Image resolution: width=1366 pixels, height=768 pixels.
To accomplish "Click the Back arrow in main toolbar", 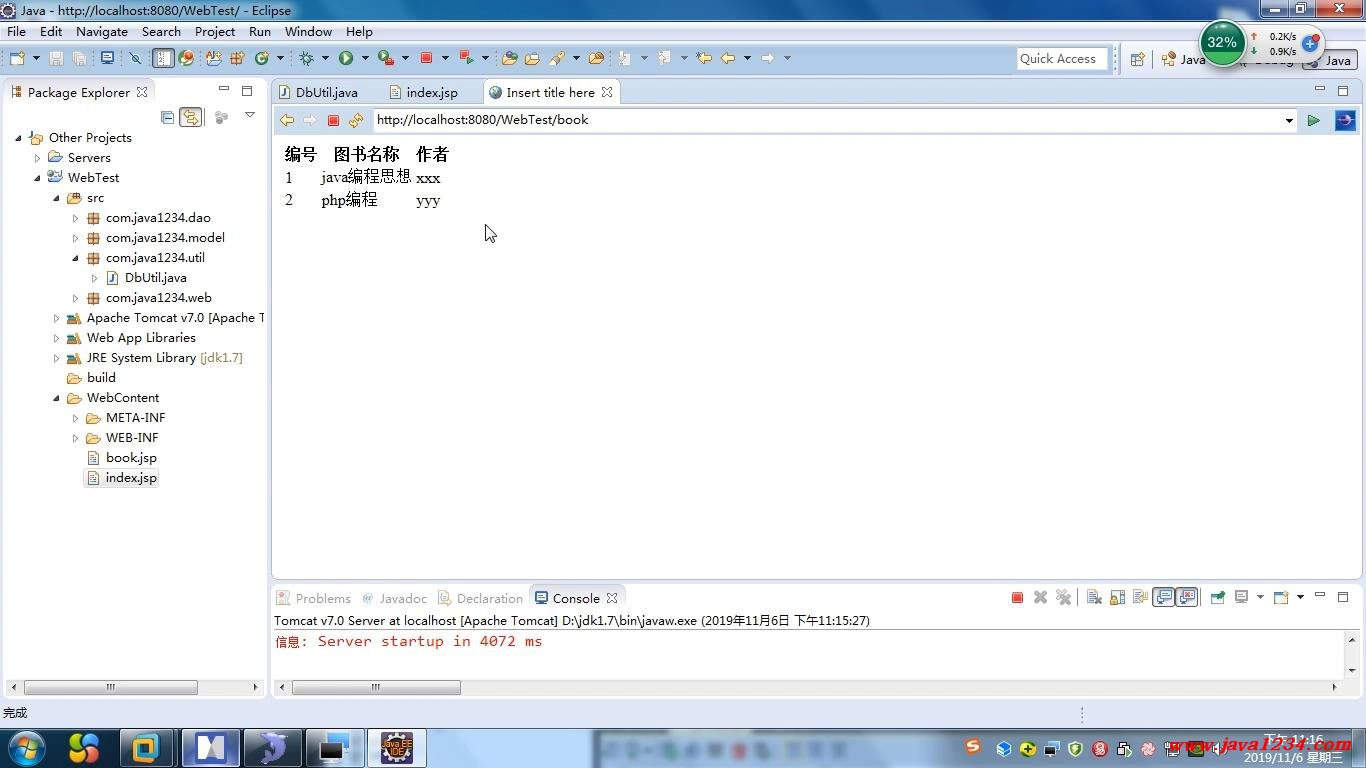I will (728, 58).
